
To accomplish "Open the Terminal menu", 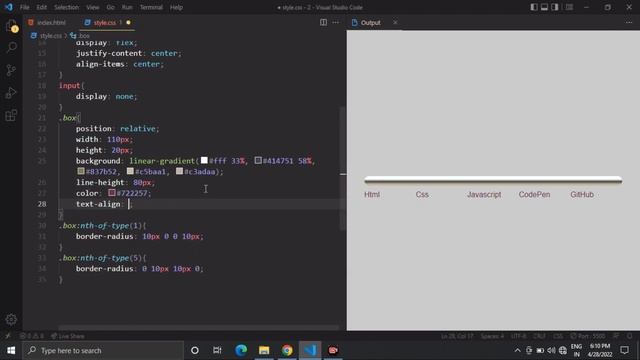I will click(151, 7).
